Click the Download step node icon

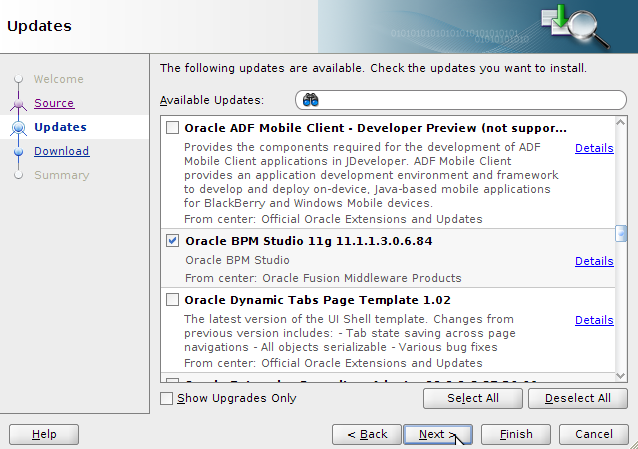tap(18, 152)
